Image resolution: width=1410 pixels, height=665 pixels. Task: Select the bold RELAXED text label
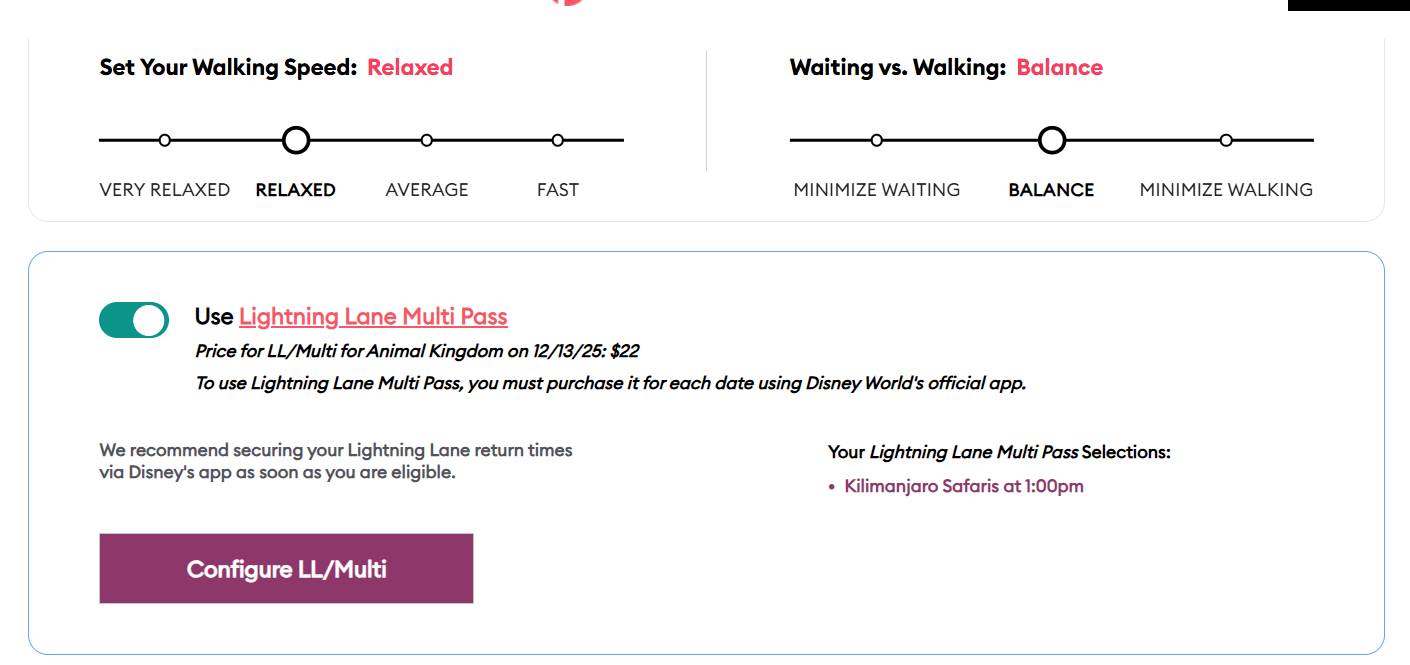click(x=296, y=190)
